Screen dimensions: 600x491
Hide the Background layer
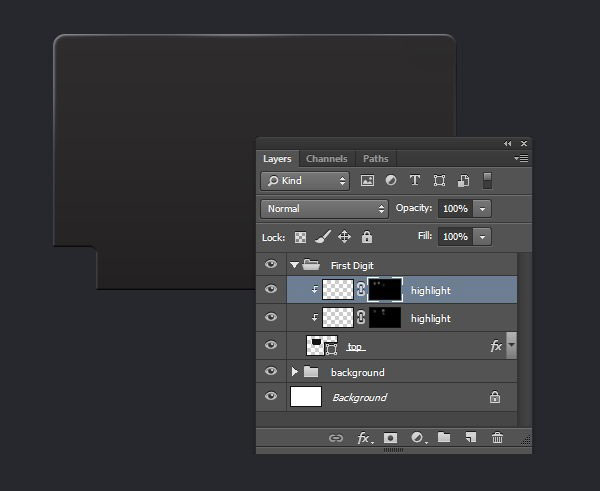(270, 397)
